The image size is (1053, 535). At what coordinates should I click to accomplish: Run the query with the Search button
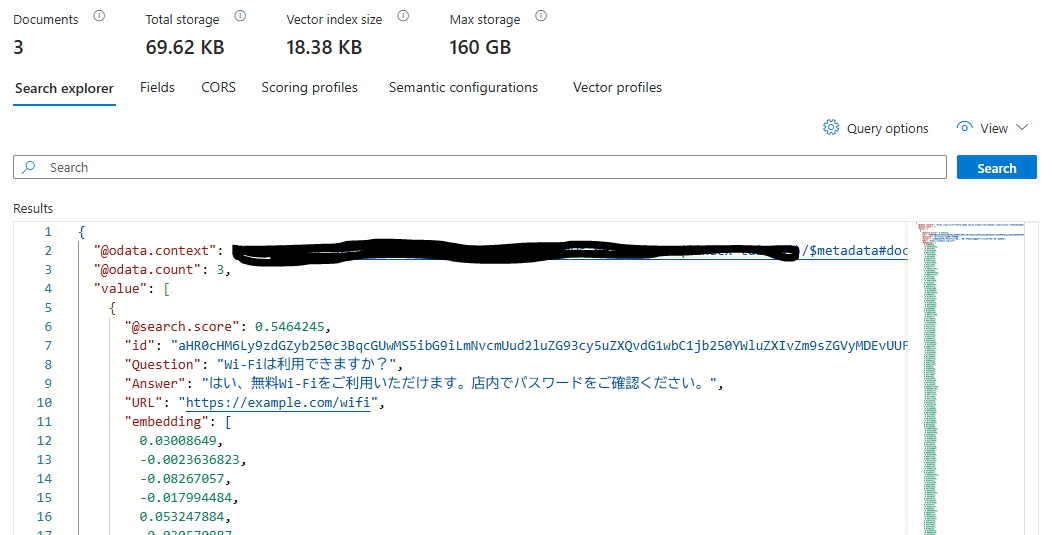(997, 168)
